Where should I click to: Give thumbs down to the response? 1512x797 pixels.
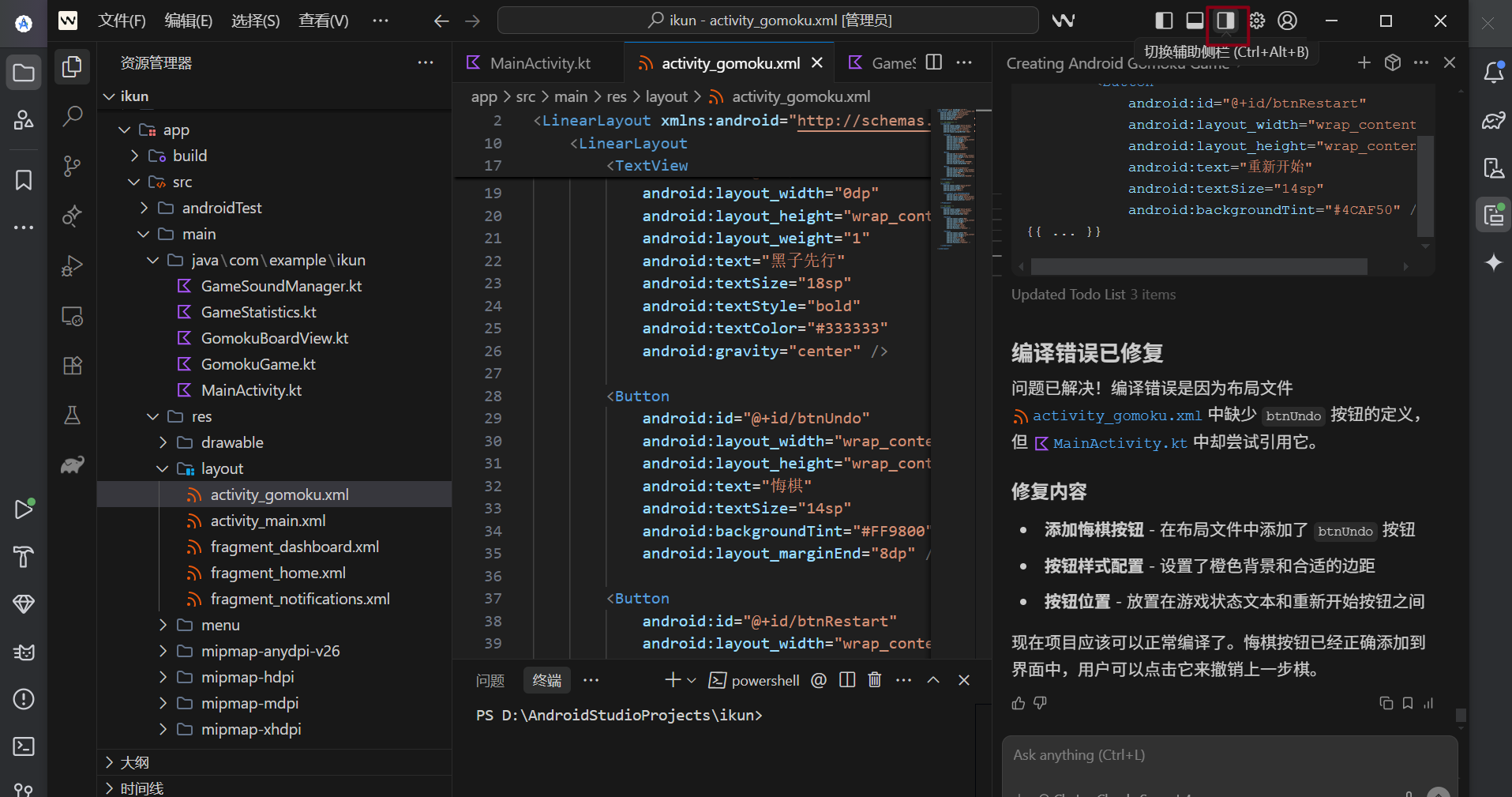pyautogui.click(x=1040, y=703)
